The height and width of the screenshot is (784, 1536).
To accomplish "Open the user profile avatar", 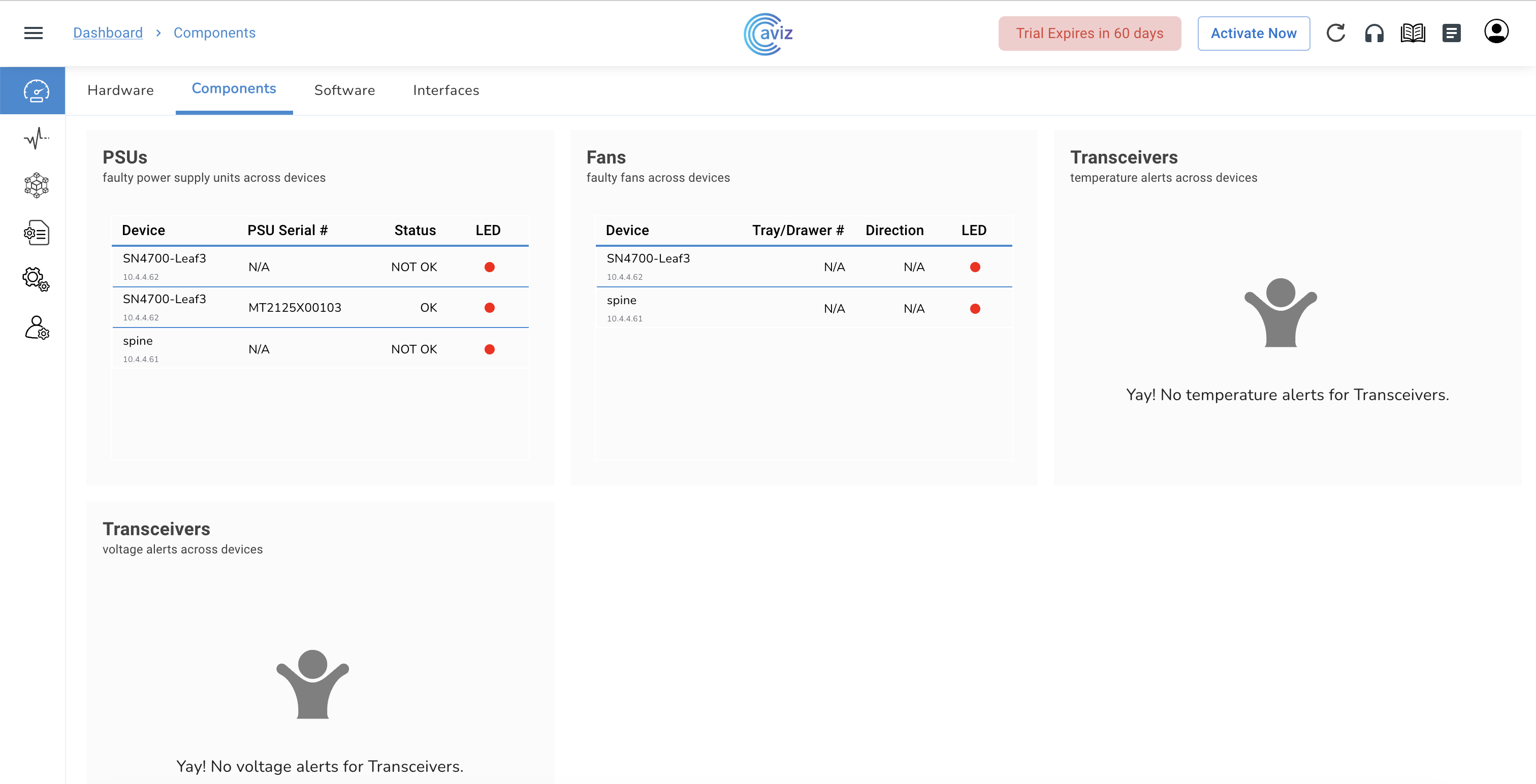I will pos(1496,31).
